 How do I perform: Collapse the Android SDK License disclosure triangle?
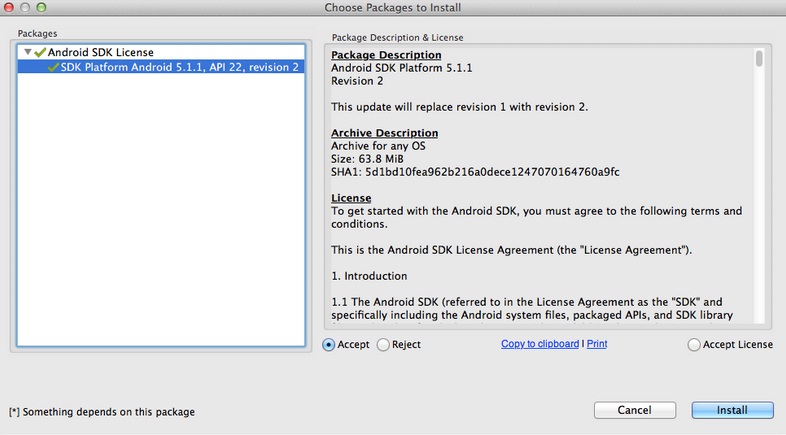point(28,52)
